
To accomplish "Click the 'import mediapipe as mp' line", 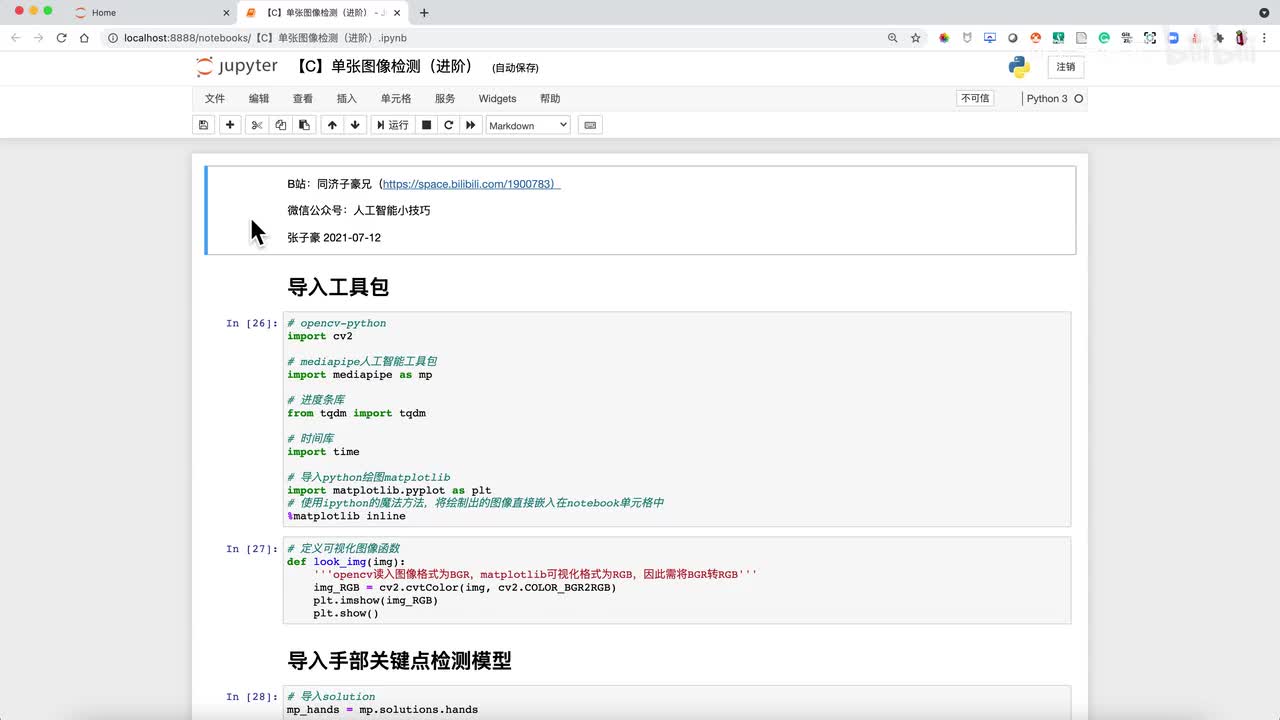I will (360, 375).
